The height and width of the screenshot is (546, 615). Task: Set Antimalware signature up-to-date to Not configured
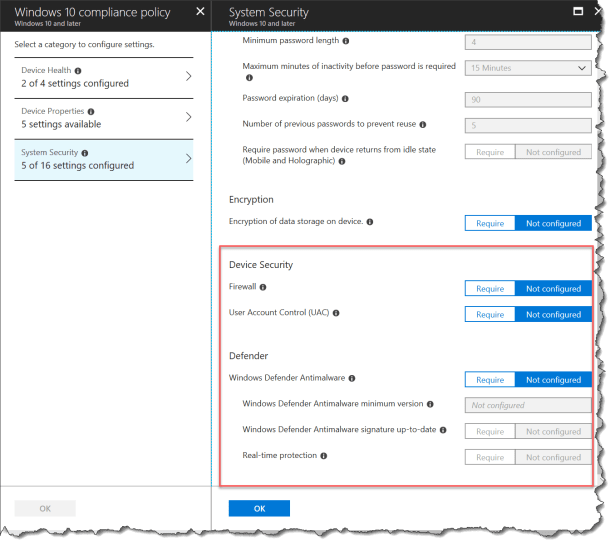553,431
